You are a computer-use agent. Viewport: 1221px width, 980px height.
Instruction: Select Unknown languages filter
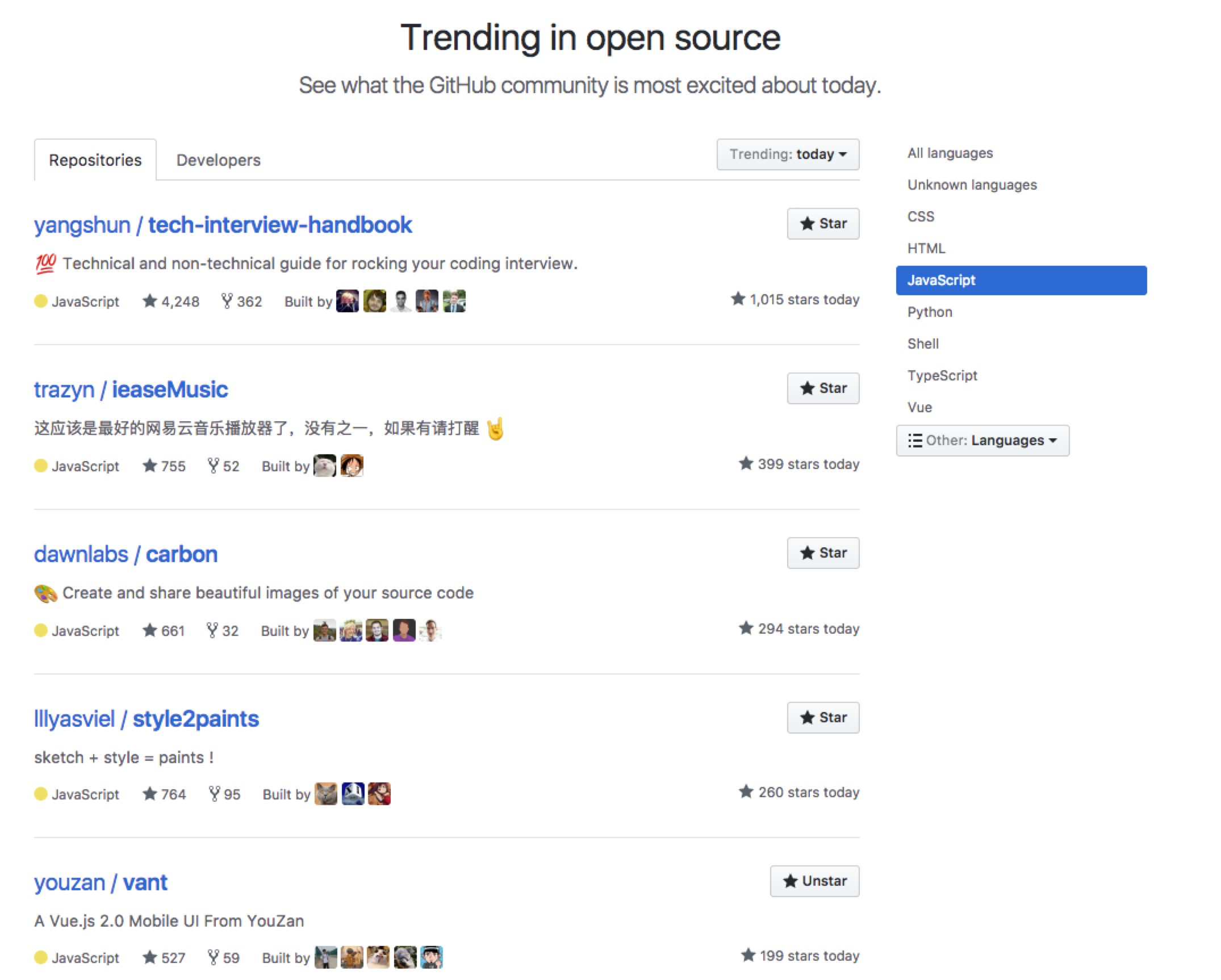(972, 185)
